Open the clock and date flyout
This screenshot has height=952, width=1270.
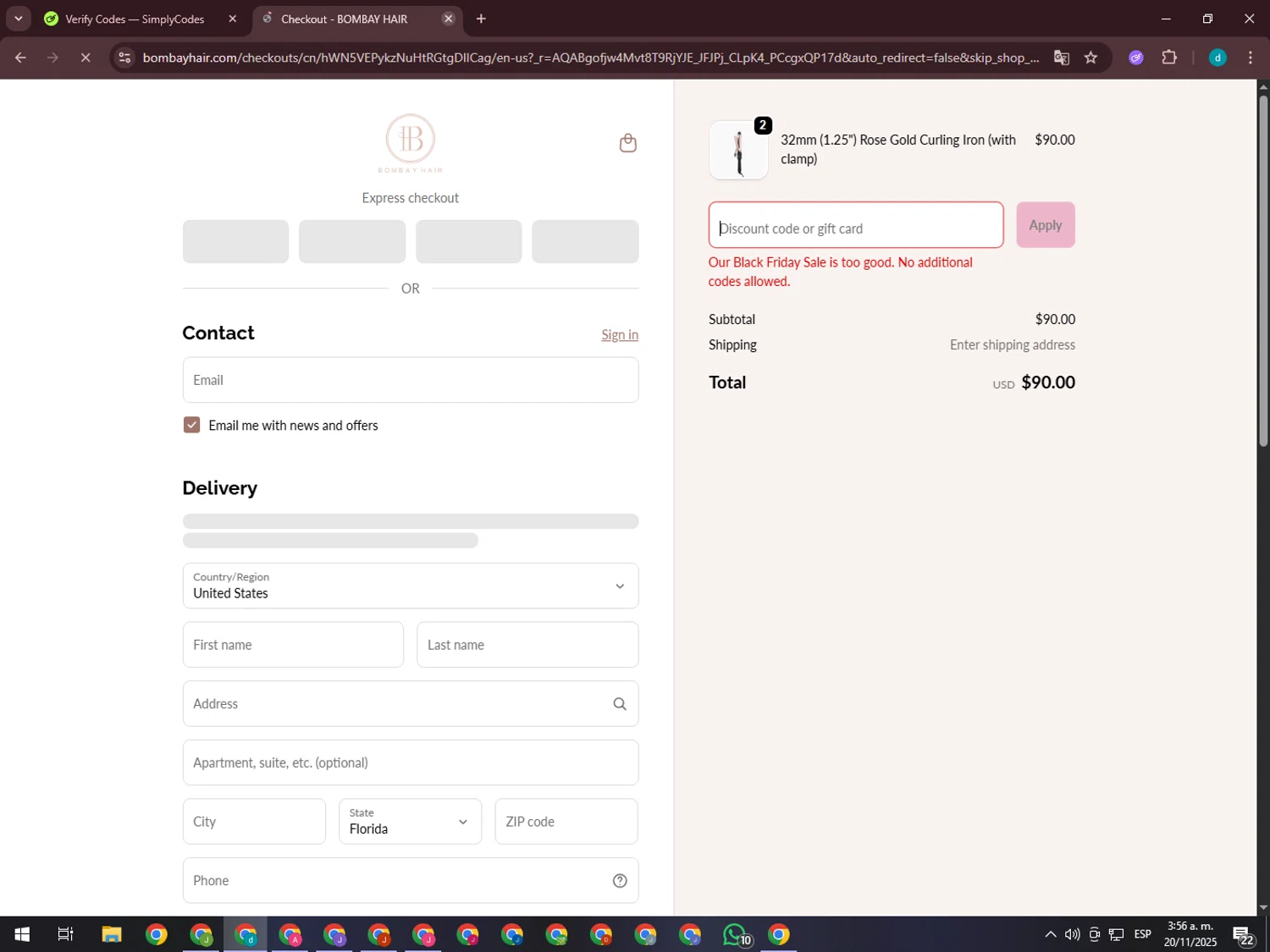point(1190,934)
